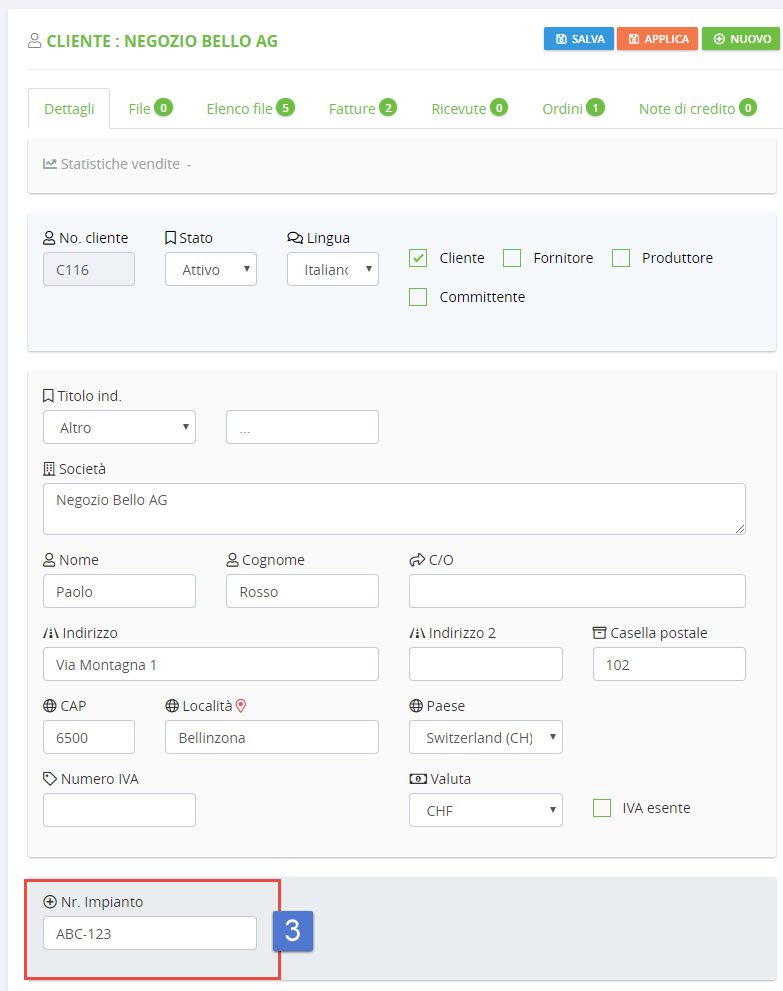Click the sales statistics chart icon
Image resolution: width=783 pixels, height=991 pixels.
[x=49, y=163]
